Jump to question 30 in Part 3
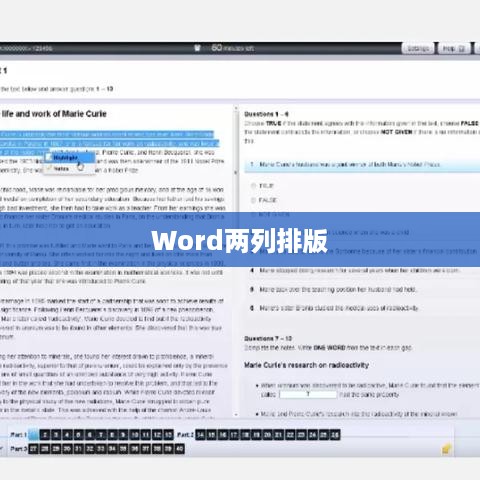 click(67, 449)
